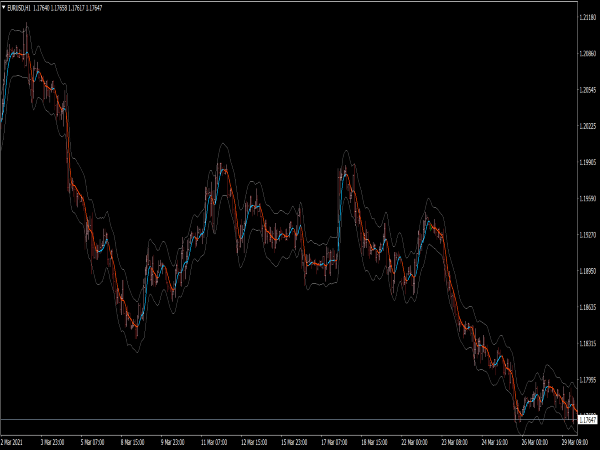
Task: Click the 23 Mar 08:00 time label
Action: point(455,442)
